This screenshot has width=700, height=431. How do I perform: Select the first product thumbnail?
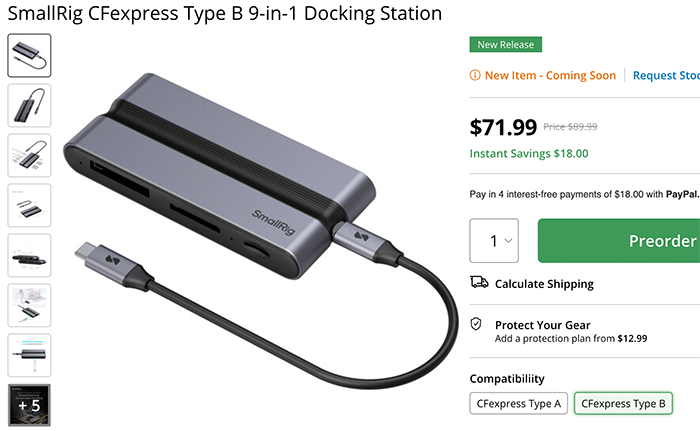(29, 55)
